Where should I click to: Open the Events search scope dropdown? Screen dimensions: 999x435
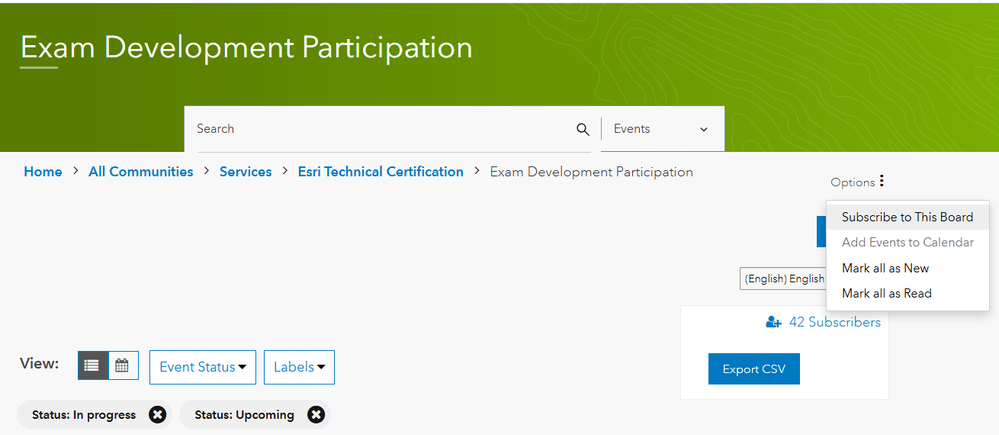[x=661, y=129]
